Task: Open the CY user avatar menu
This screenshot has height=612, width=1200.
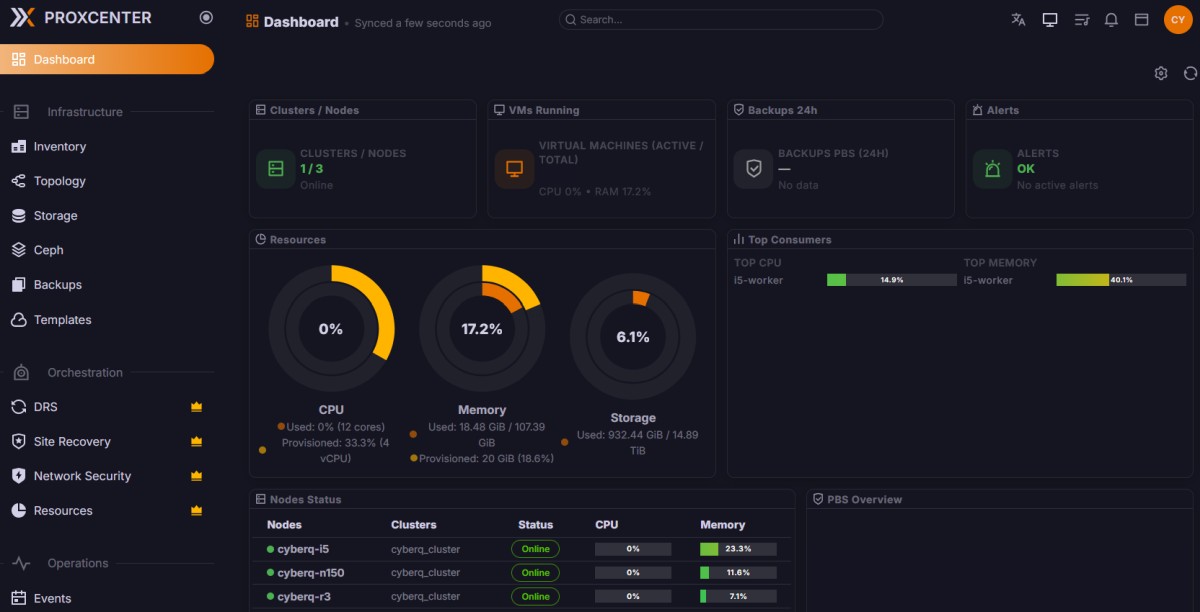Action: (x=1178, y=20)
